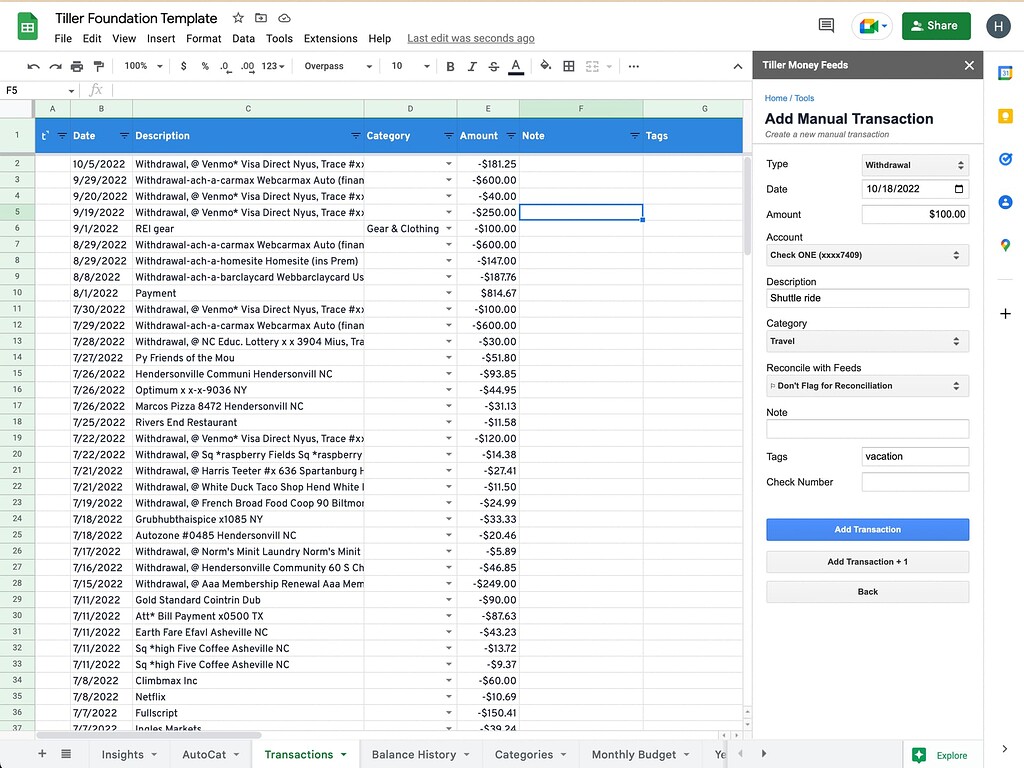Open the Home link in Tiller panel
Image resolution: width=1024 pixels, height=768 pixels.
(x=778, y=98)
